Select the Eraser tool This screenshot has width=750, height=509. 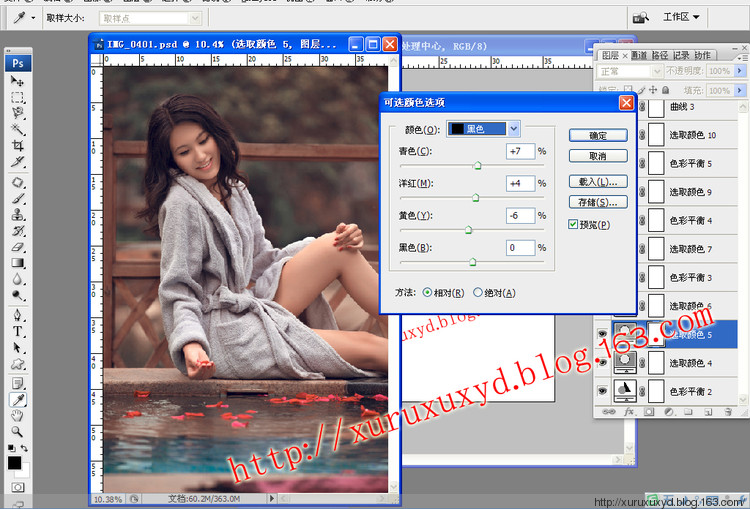click(x=18, y=247)
